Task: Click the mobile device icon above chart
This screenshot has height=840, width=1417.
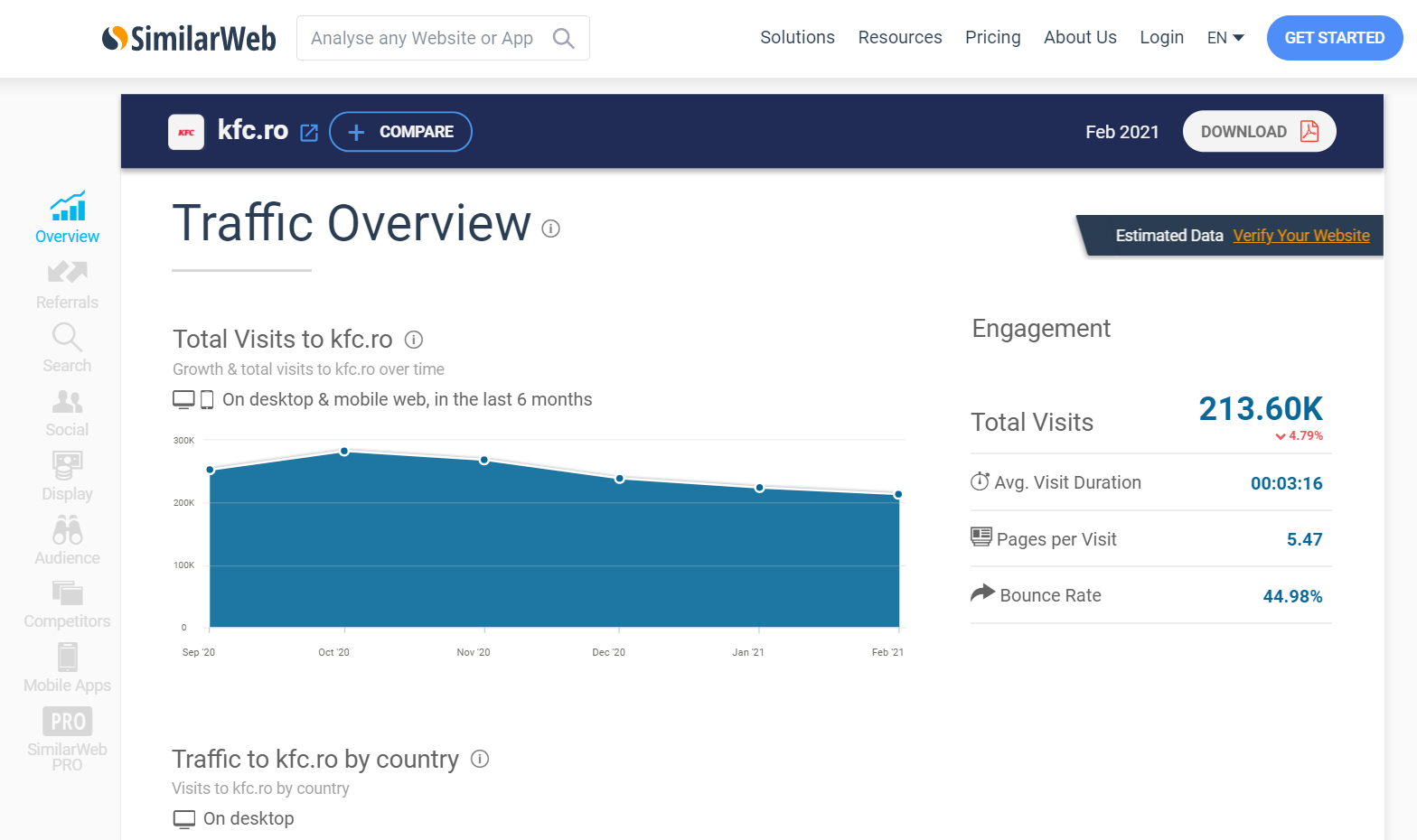Action: tap(207, 399)
